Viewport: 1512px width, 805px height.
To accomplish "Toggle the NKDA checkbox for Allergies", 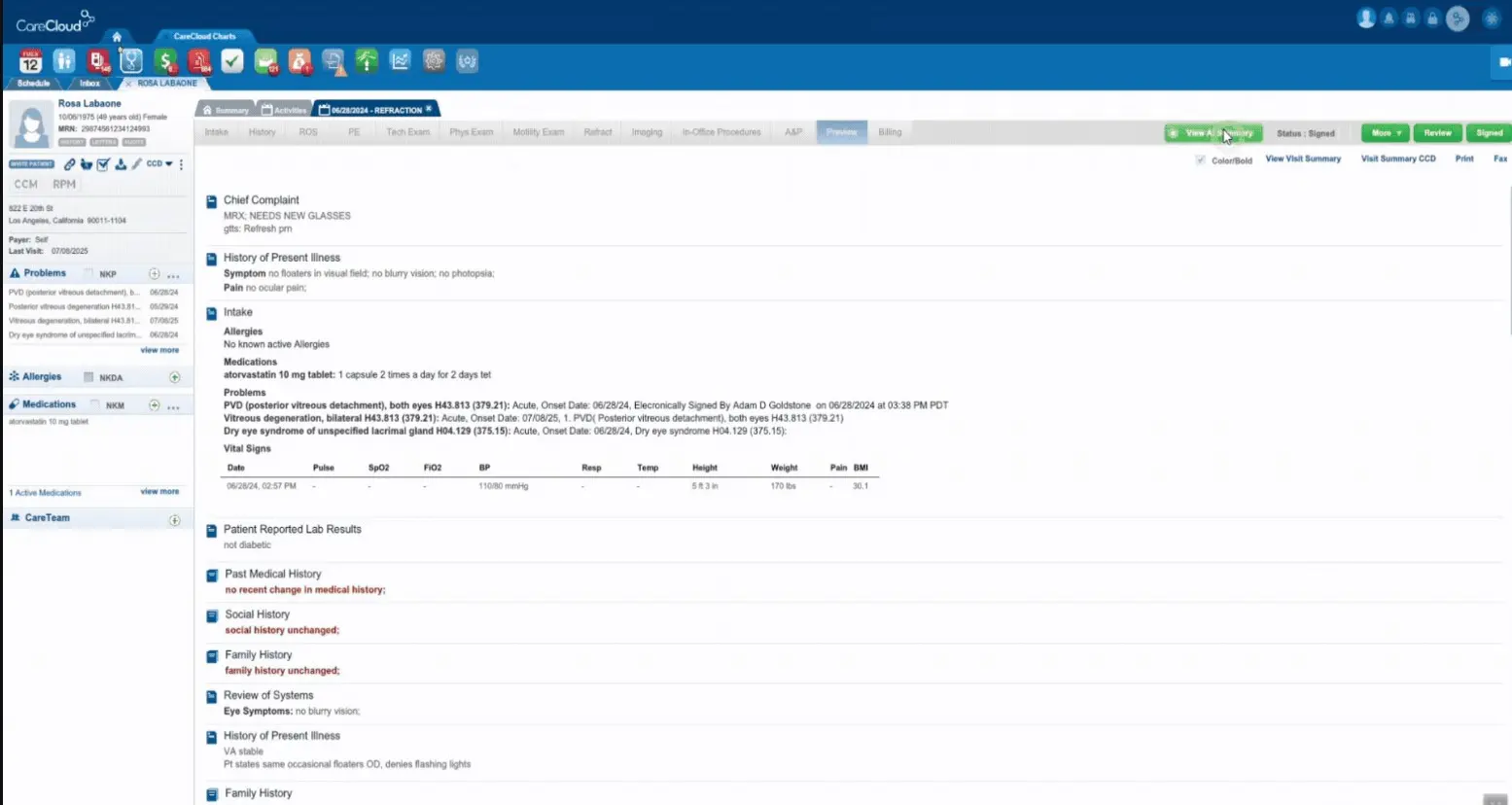I will pyautogui.click(x=87, y=377).
